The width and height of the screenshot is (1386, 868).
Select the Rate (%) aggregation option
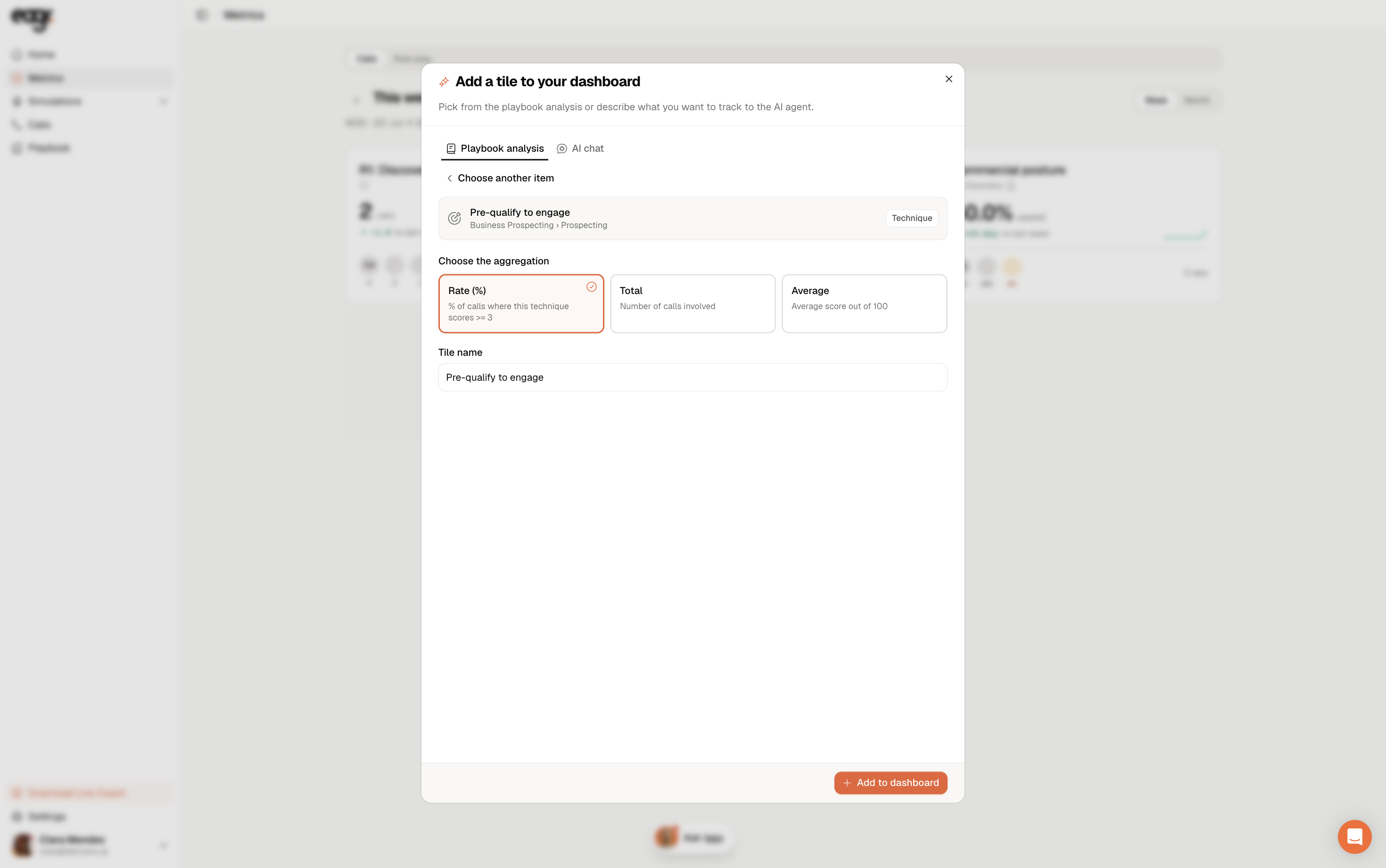[521, 303]
